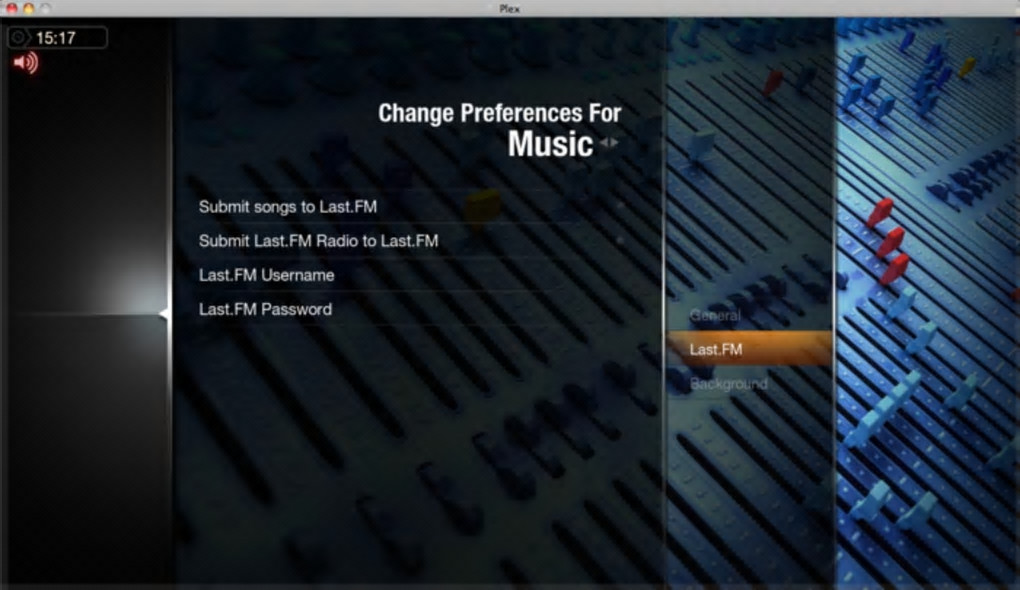Click the Music section title
This screenshot has width=1020, height=590.
point(550,144)
